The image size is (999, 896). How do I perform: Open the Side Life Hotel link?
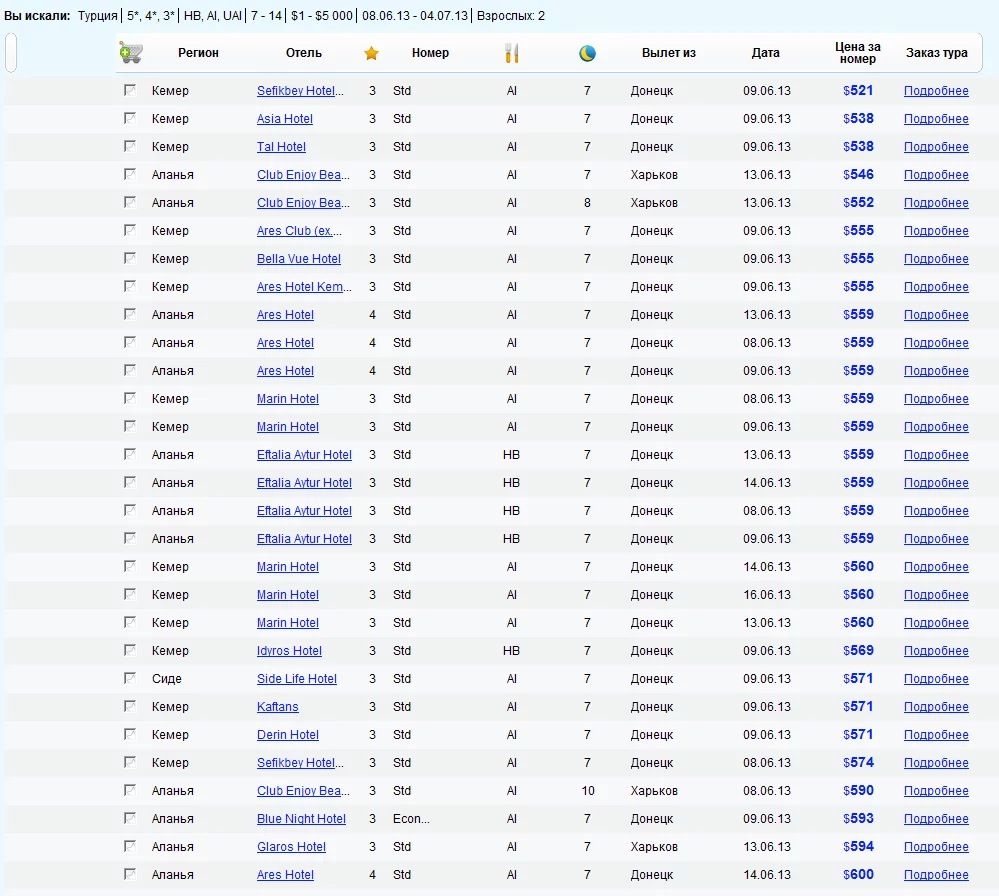pyautogui.click(x=297, y=679)
